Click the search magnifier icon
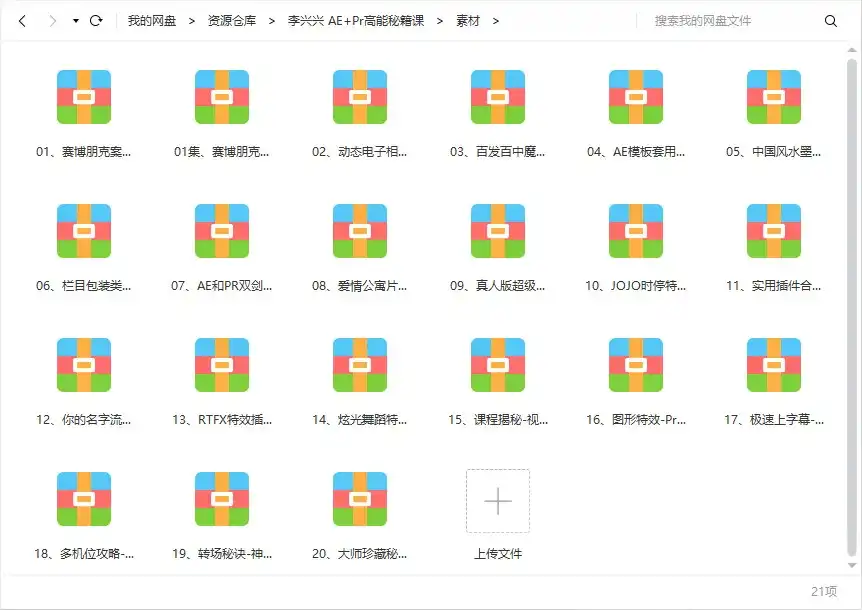862x610 pixels. (x=832, y=19)
